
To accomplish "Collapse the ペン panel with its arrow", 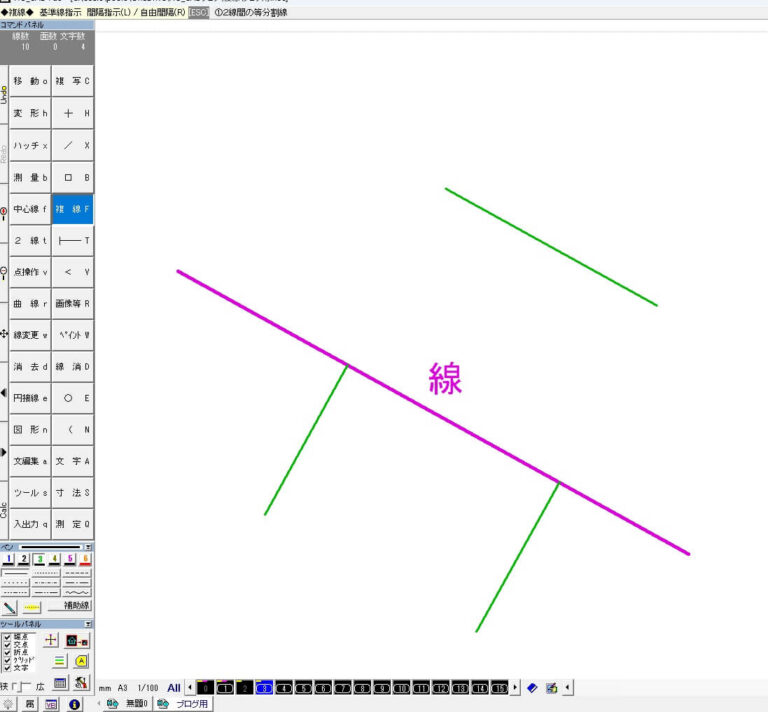I will 88,547.
